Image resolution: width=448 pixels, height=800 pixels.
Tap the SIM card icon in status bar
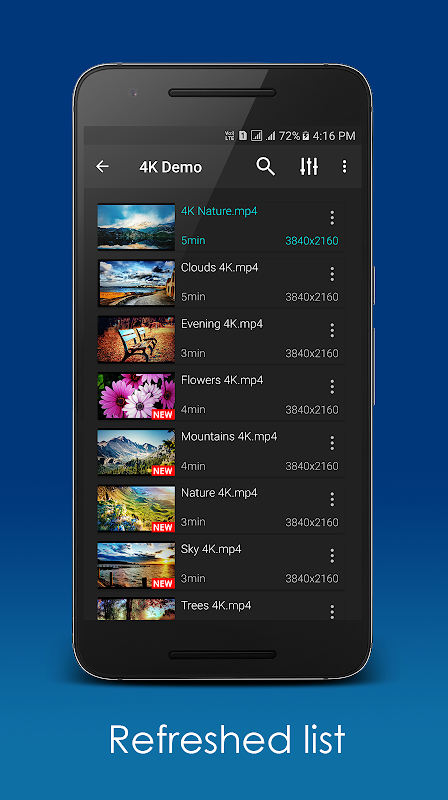point(243,136)
